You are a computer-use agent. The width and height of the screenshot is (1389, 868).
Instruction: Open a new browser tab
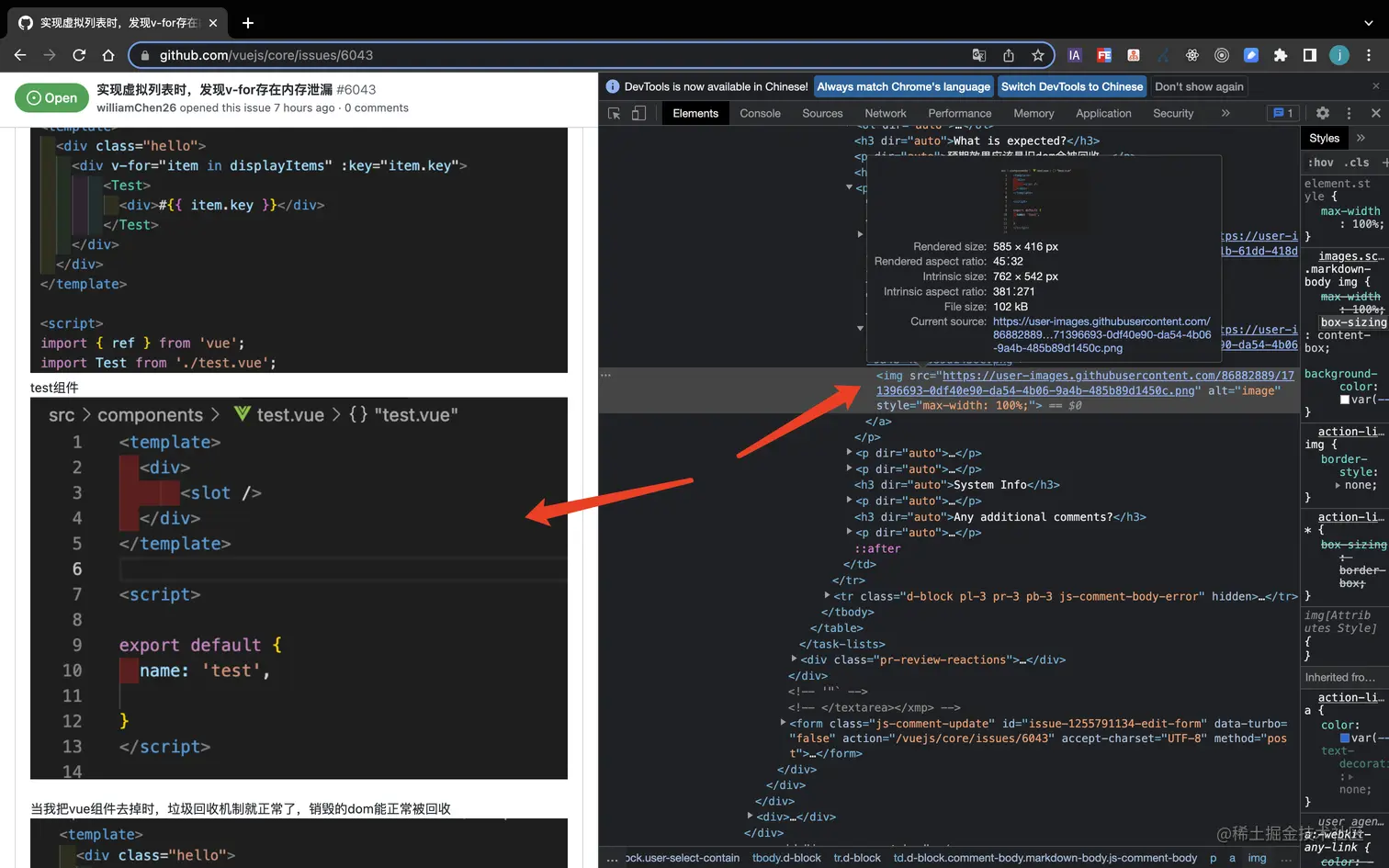(248, 23)
